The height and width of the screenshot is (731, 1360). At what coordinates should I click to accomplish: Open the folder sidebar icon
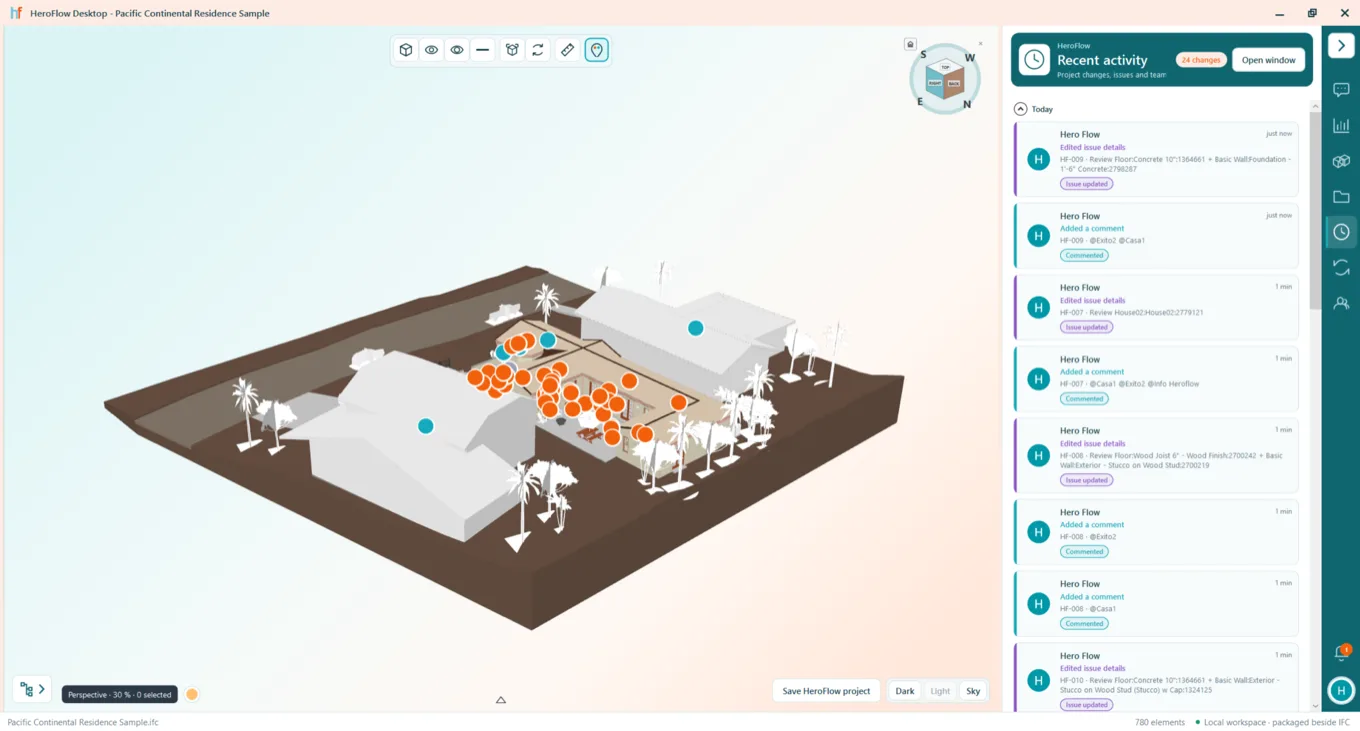point(1341,197)
